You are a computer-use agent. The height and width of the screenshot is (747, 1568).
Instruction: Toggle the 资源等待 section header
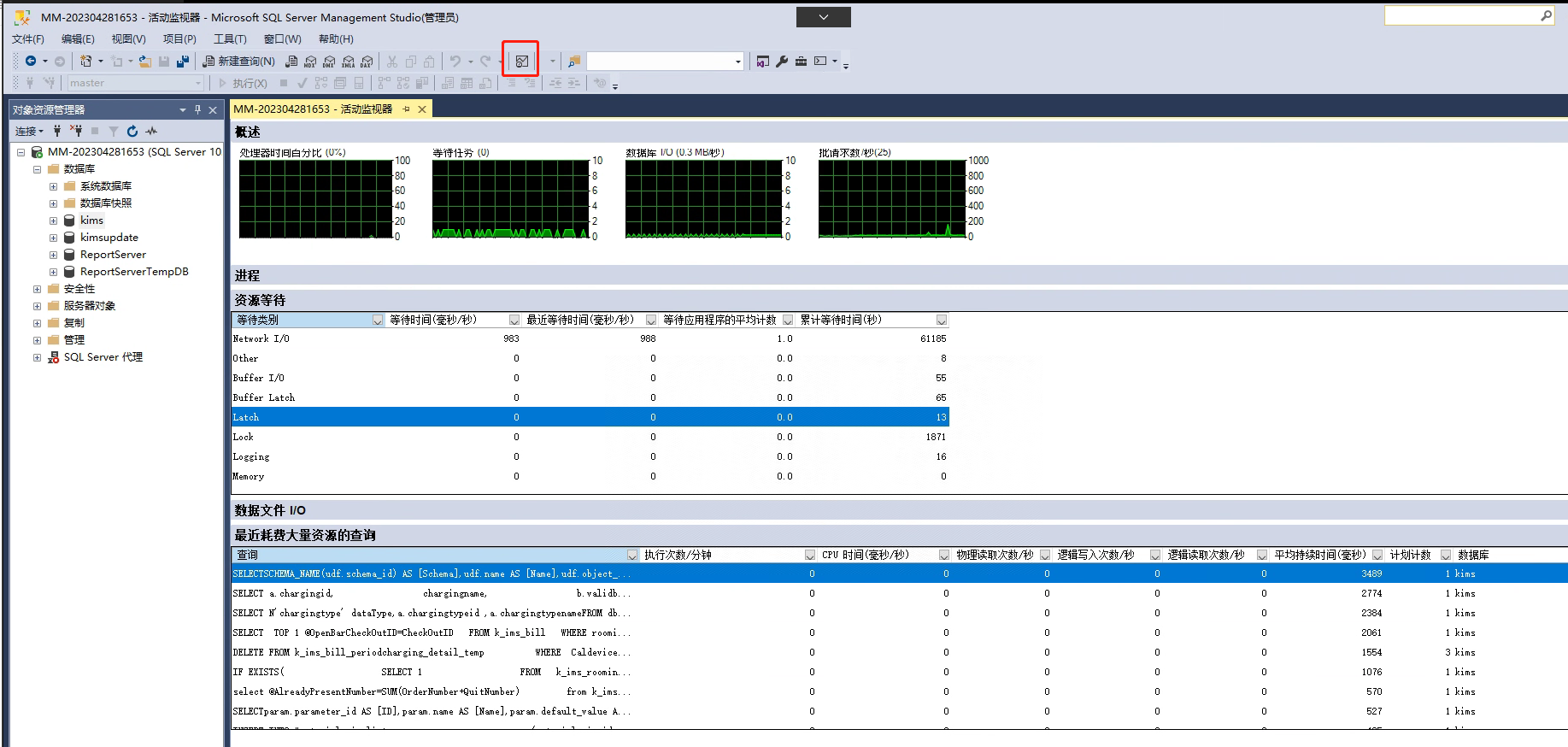(899, 300)
